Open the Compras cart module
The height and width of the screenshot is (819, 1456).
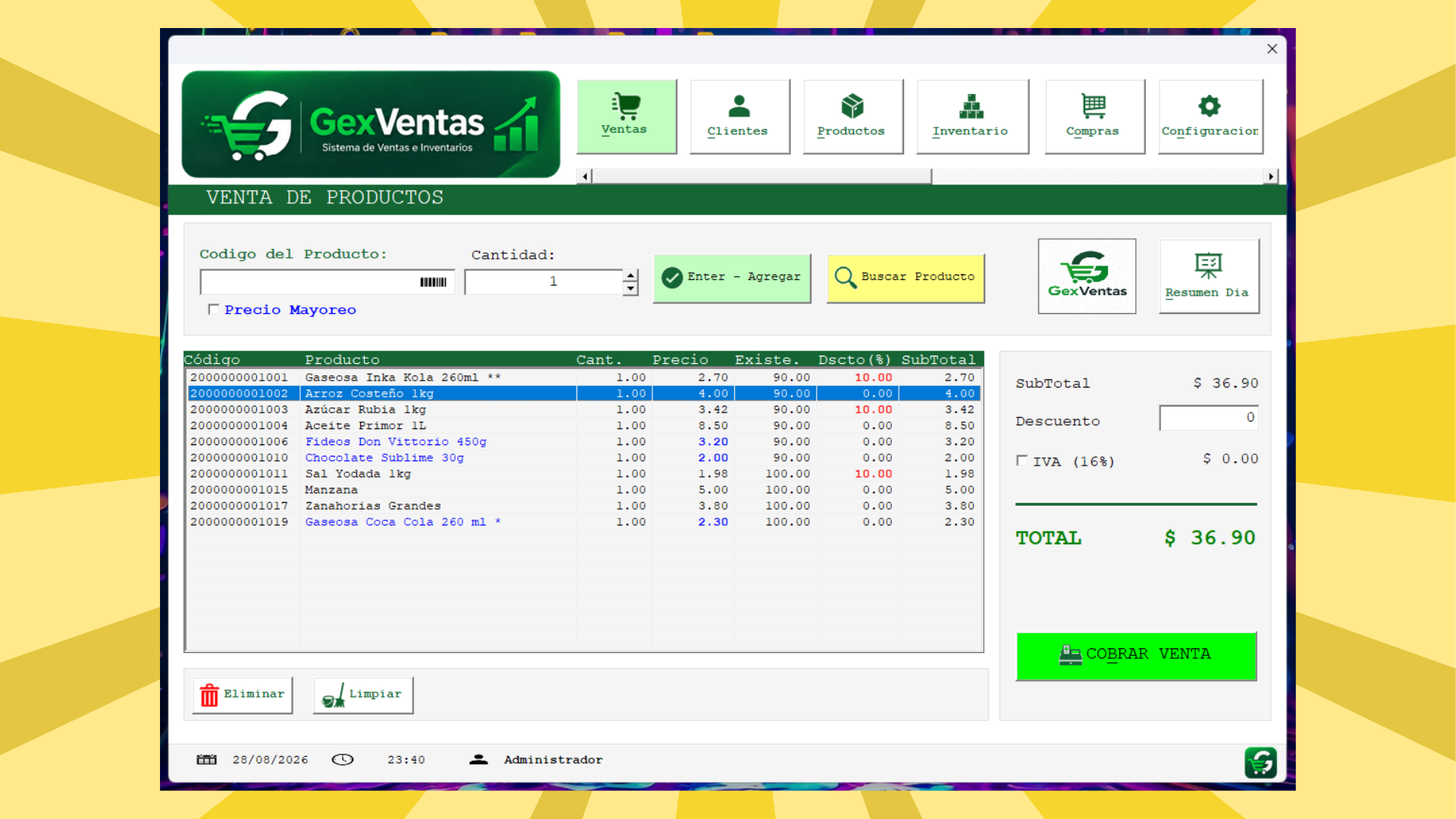click(x=1094, y=116)
